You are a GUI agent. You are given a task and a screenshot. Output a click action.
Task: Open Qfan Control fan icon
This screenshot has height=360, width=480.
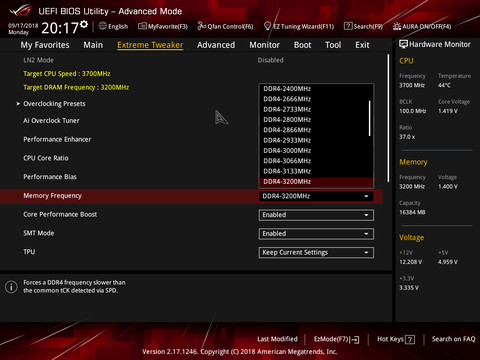pos(202,26)
